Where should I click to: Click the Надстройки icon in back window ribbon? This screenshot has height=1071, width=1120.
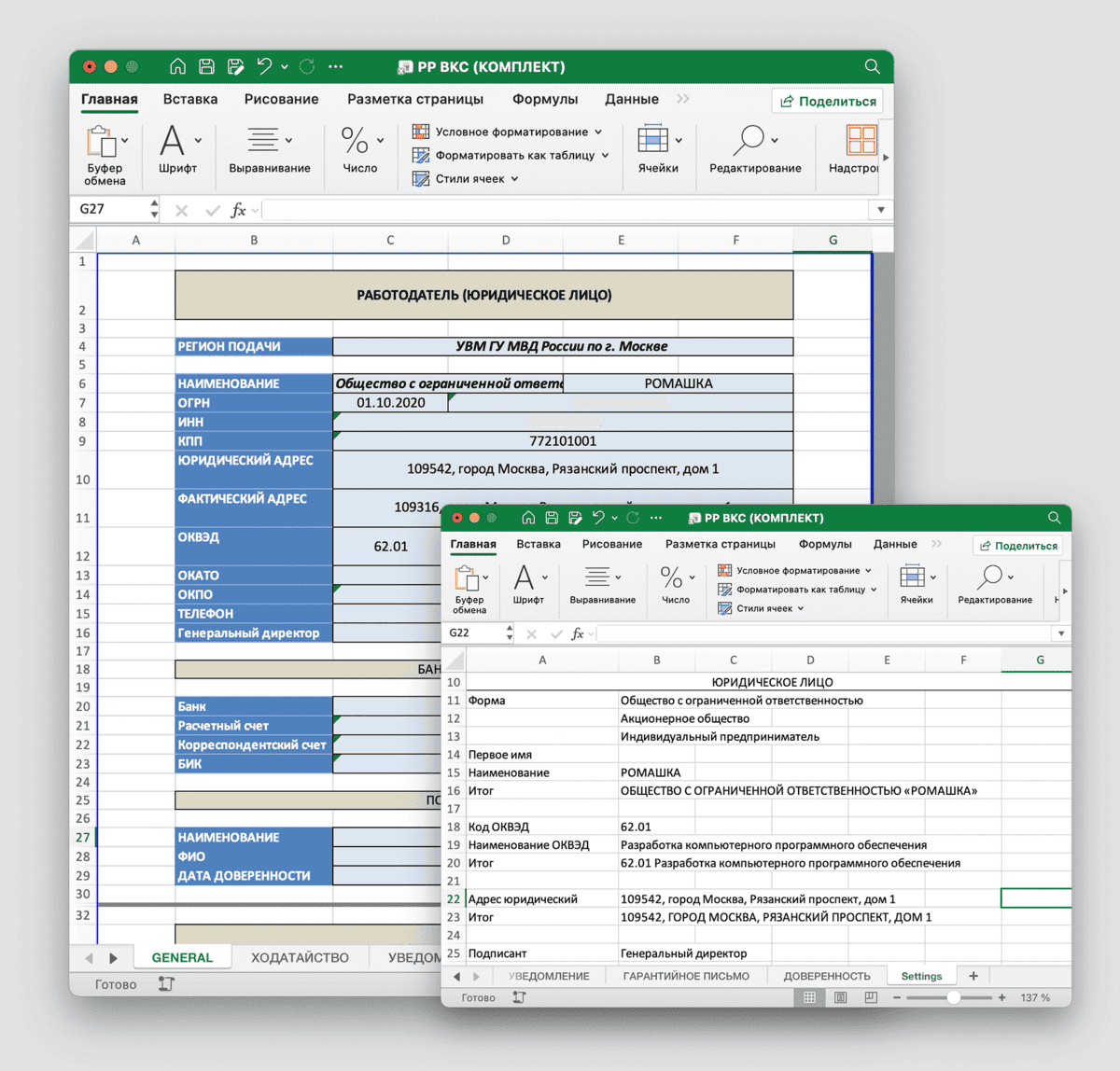click(x=860, y=149)
